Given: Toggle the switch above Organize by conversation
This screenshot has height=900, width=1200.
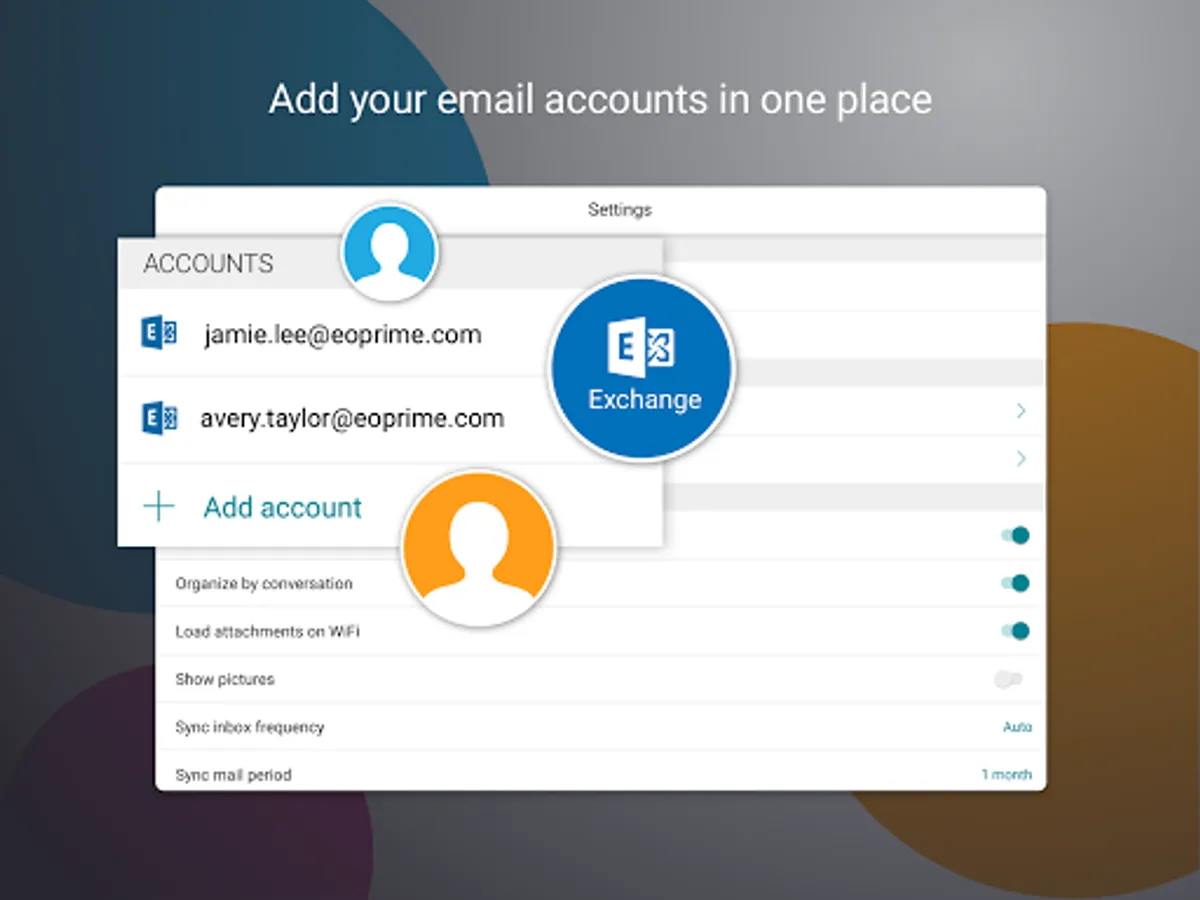Looking at the screenshot, I should point(1015,535).
